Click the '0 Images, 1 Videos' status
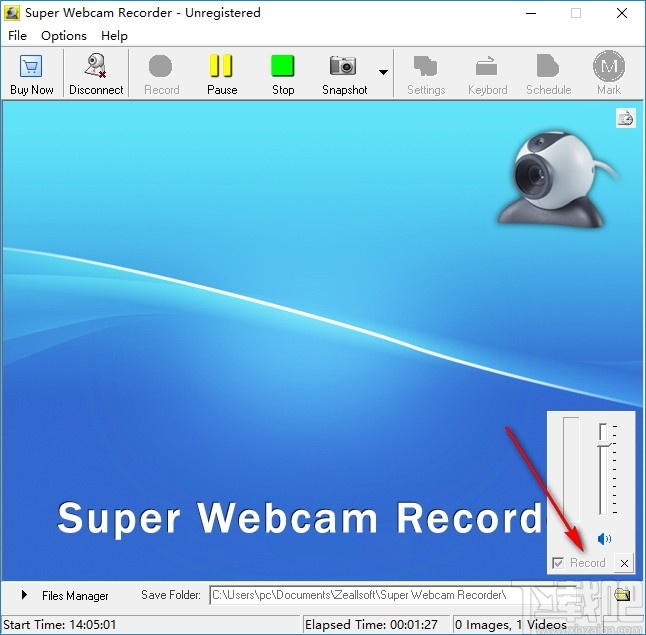646x635 pixels. (511, 625)
